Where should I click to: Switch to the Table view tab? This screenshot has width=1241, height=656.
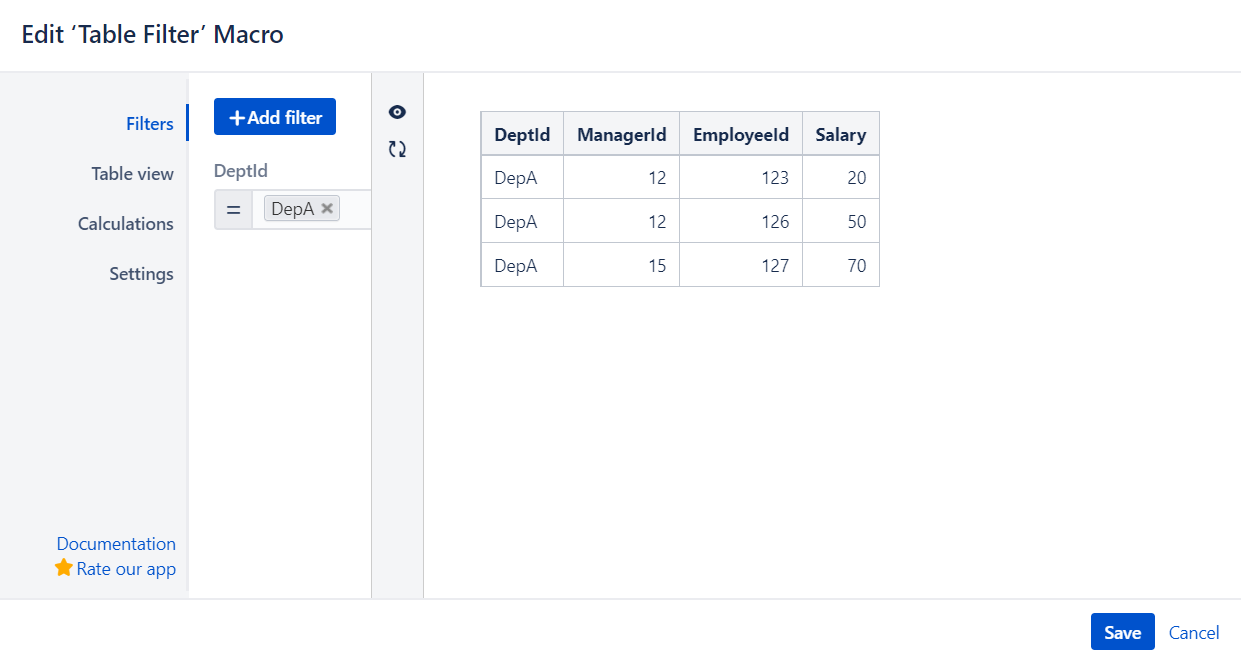pos(132,173)
